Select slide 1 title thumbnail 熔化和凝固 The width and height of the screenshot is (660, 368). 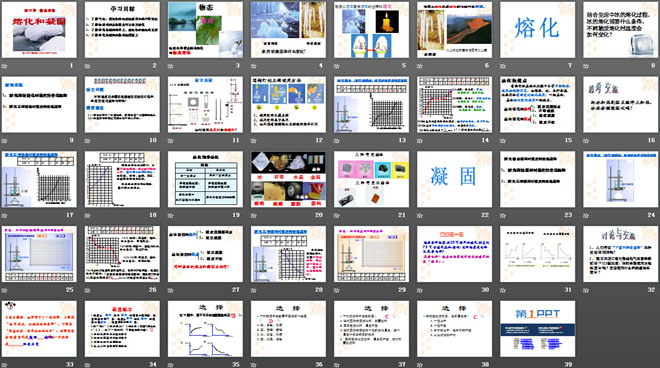tap(39, 29)
